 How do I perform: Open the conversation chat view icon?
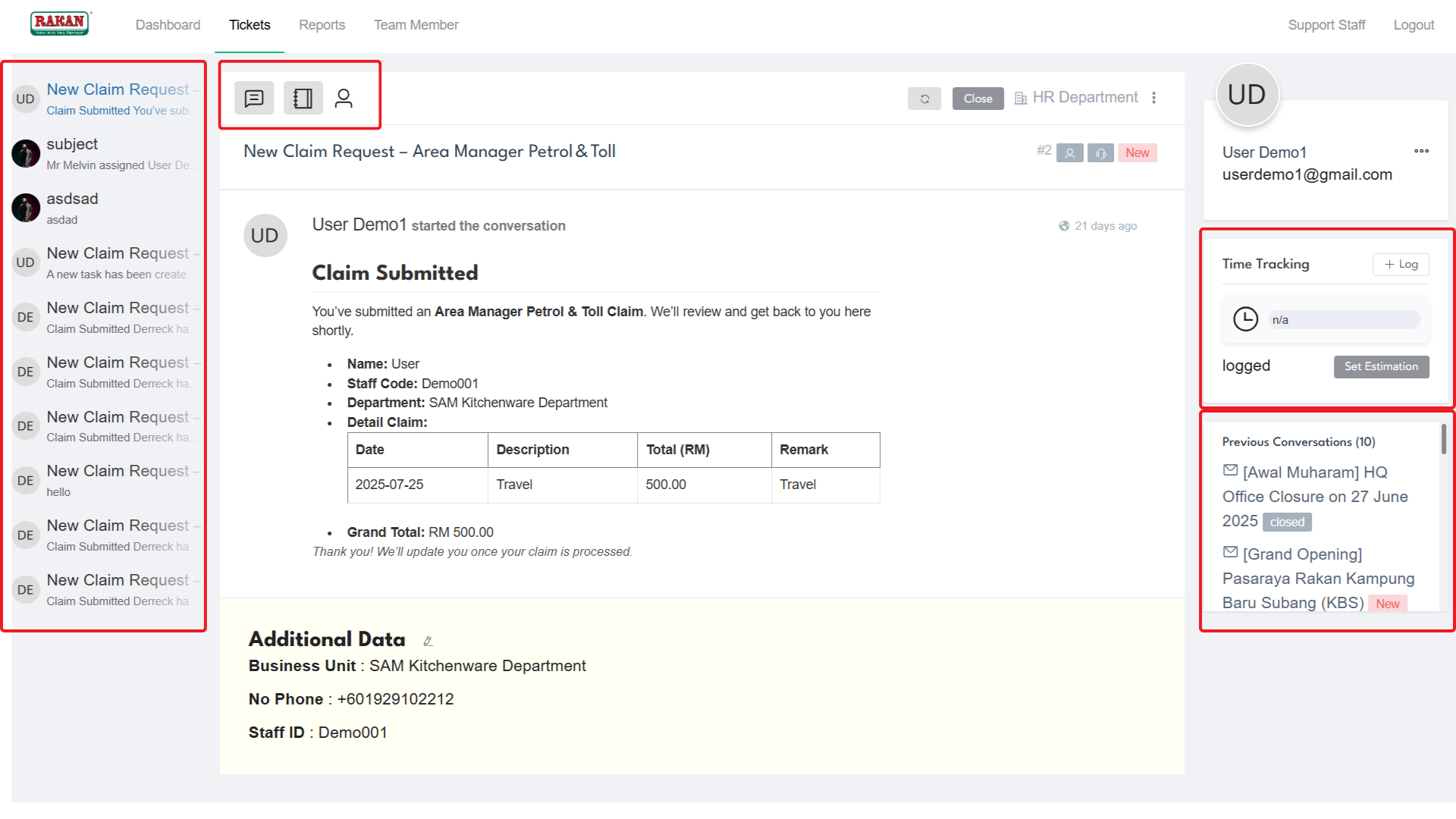pyautogui.click(x=254, y=99)
